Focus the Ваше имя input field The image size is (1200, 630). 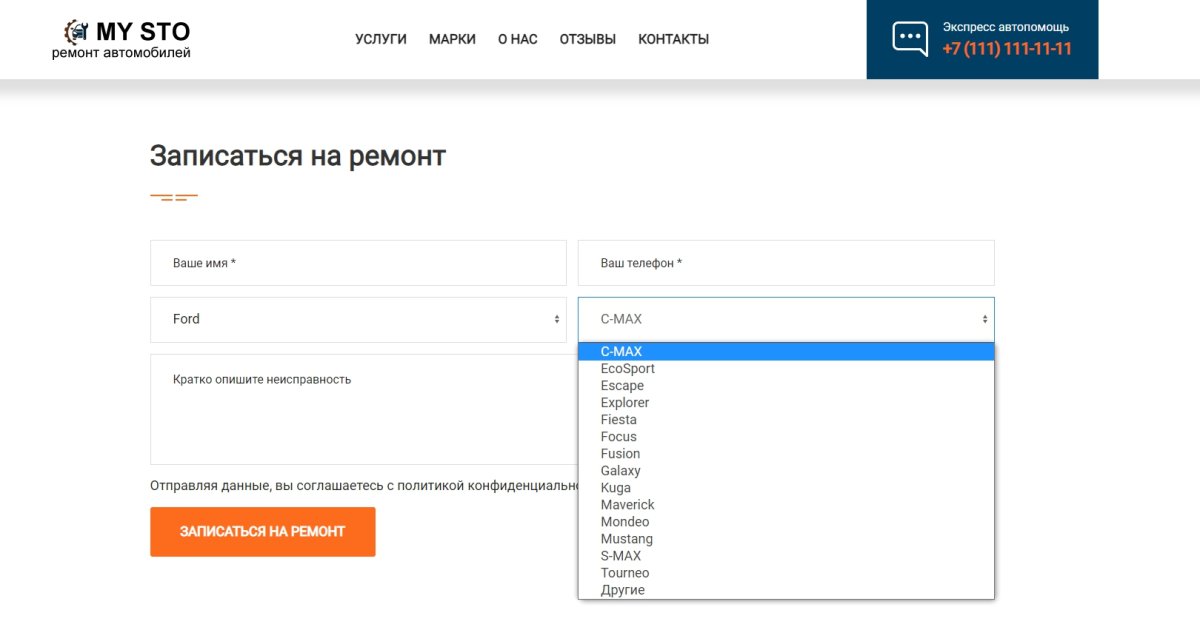[358, 262]
